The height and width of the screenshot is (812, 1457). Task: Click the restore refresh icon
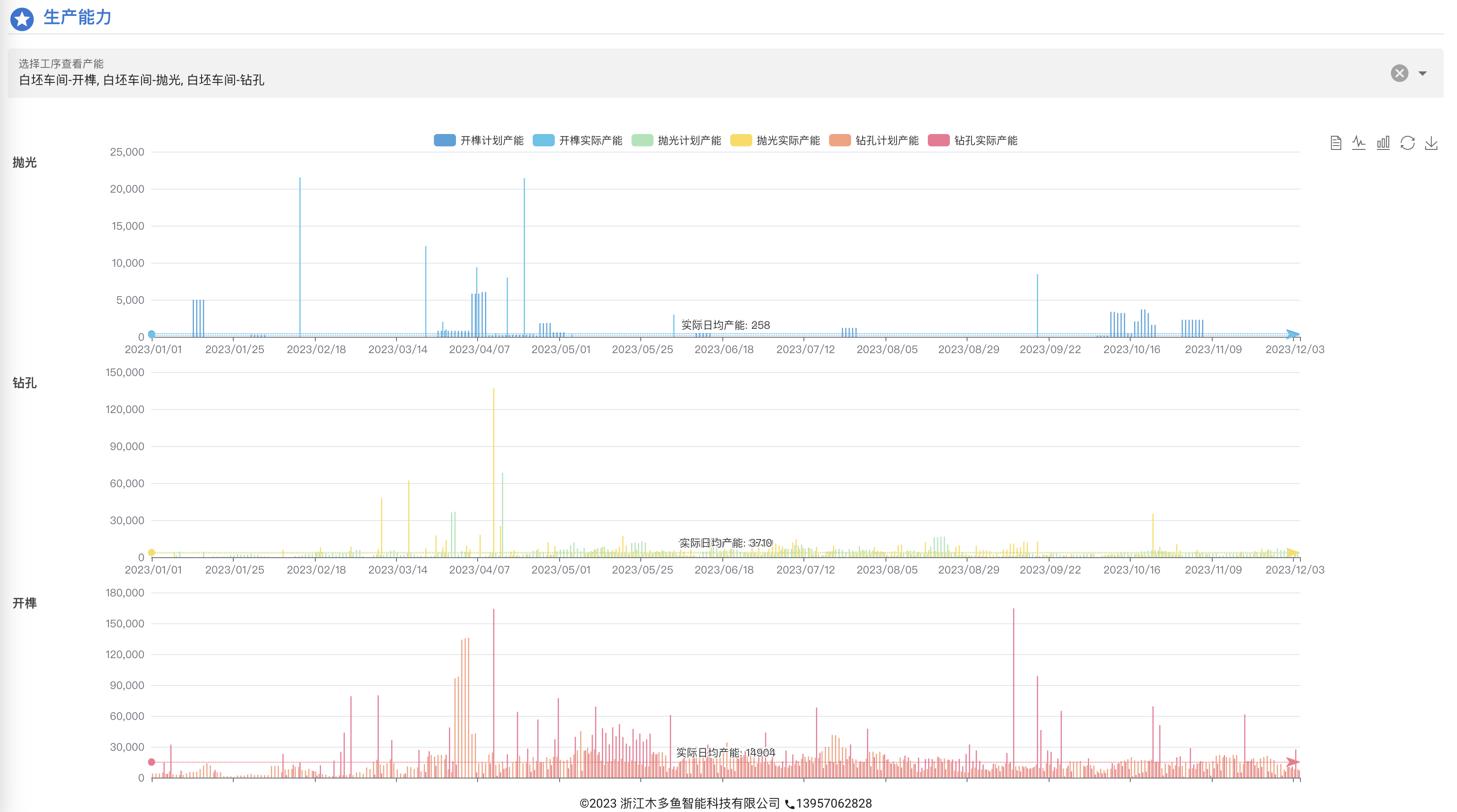[1407, 143]
